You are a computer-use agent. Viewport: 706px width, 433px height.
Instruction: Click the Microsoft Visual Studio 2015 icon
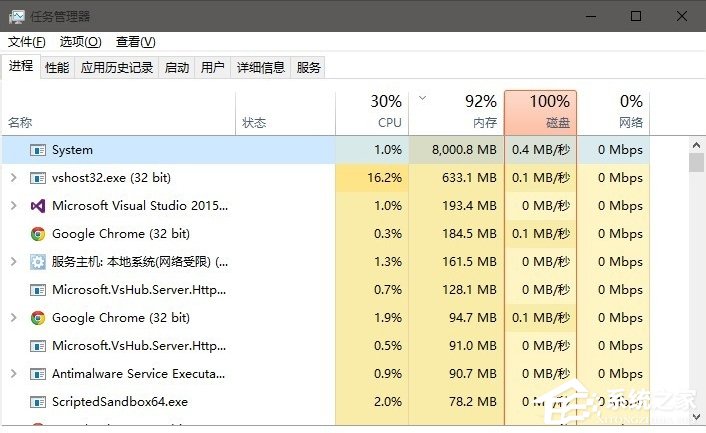pyautogui.click(x=38, y=206)
